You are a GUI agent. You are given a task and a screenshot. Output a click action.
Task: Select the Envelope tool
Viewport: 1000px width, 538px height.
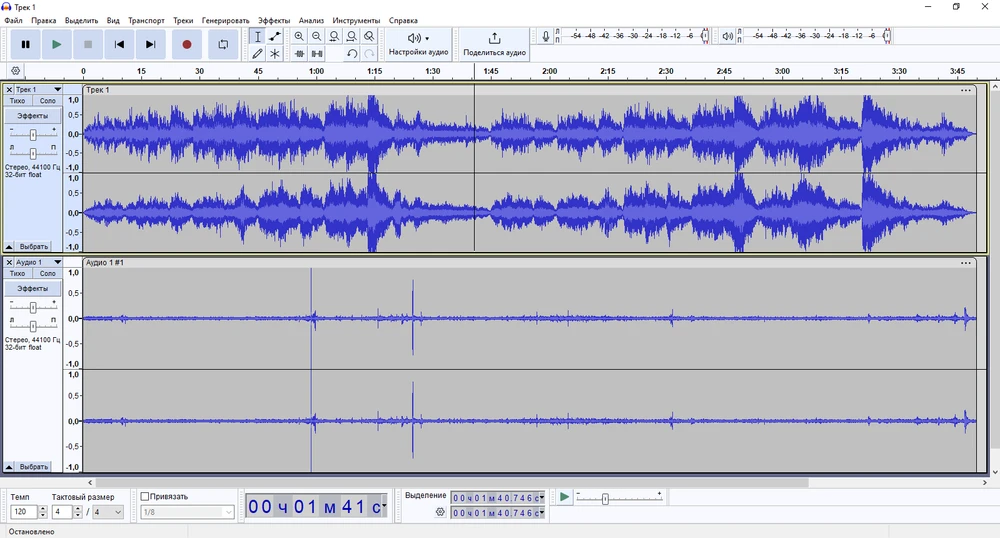coord(275,36)
